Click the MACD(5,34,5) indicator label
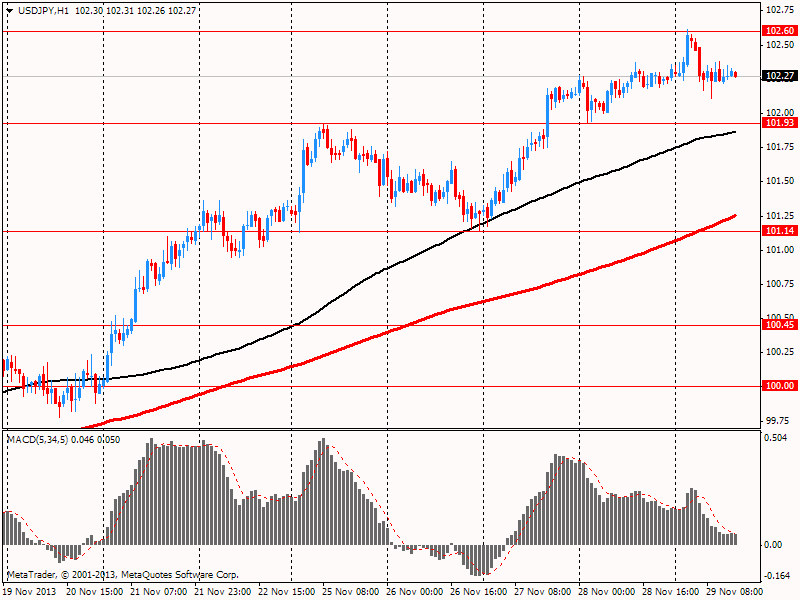This screenshot has height=600, width=800. click(x=37, y=439)
